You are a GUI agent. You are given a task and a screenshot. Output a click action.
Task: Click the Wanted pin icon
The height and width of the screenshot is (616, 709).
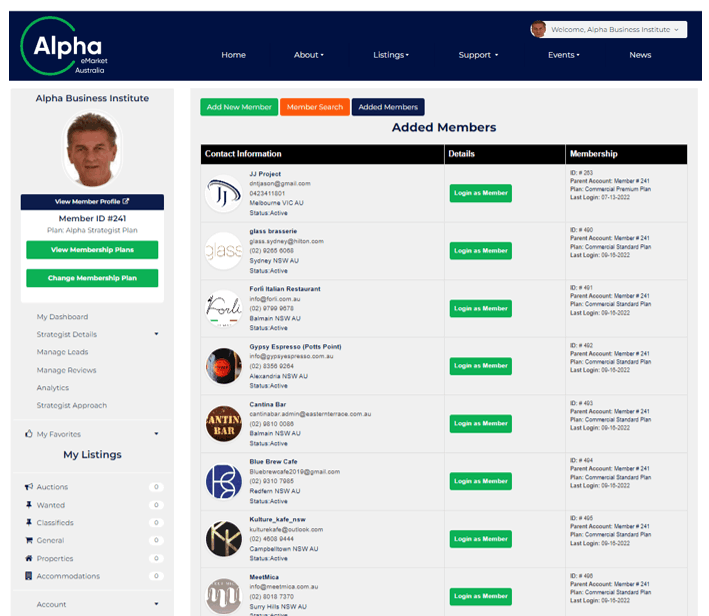coord(28,505)
